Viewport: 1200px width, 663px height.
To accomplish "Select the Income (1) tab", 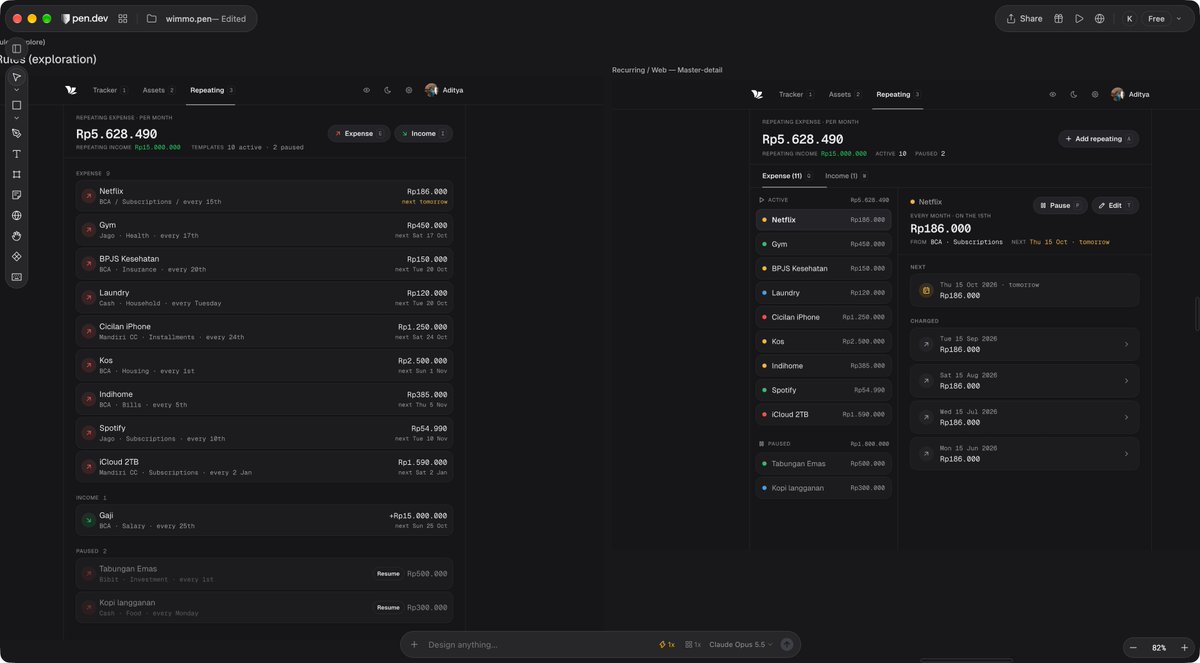I will coord(846,175).
